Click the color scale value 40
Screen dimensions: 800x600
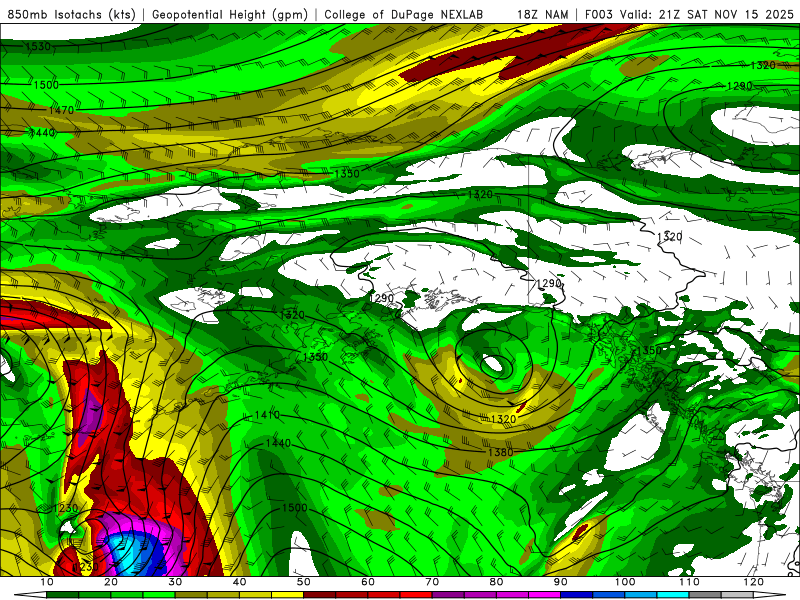click(239, 582)
